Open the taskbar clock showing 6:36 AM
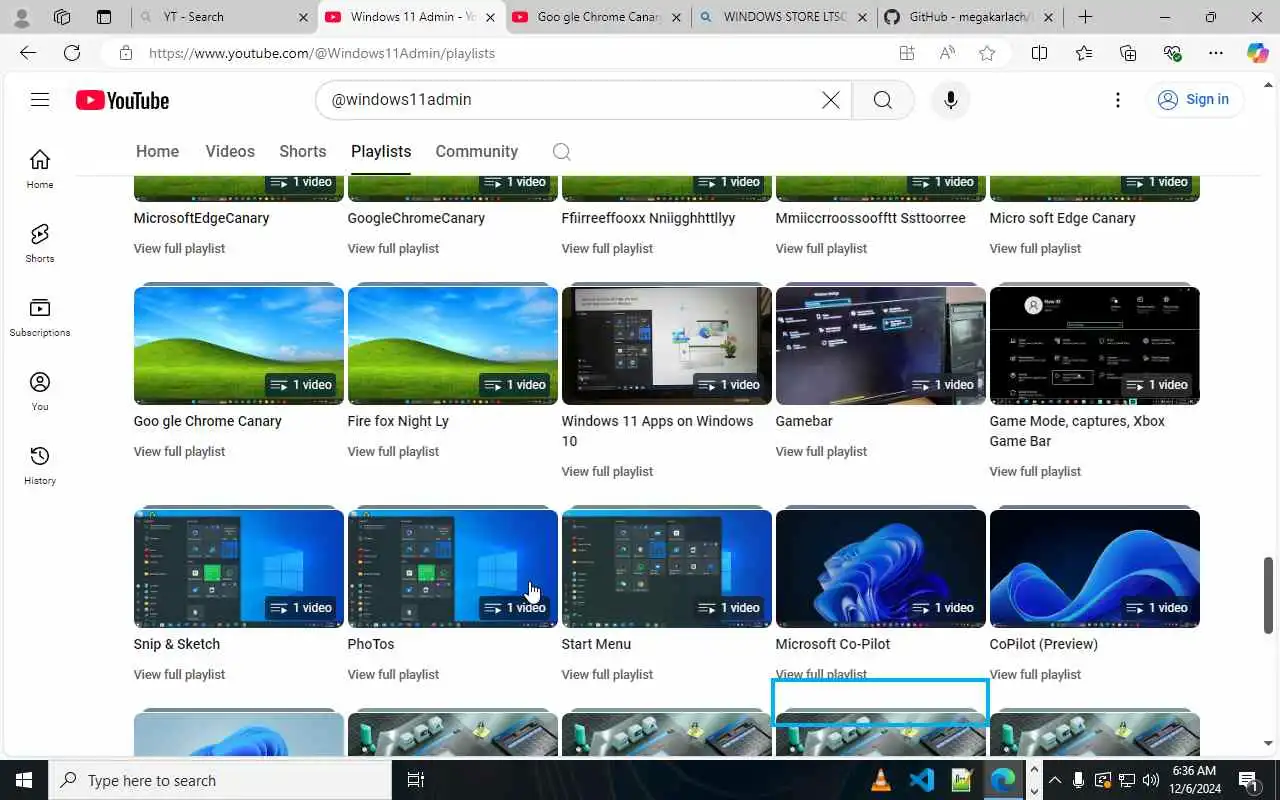Screen dimensions: 1280x800 [x=1193, y=780]
